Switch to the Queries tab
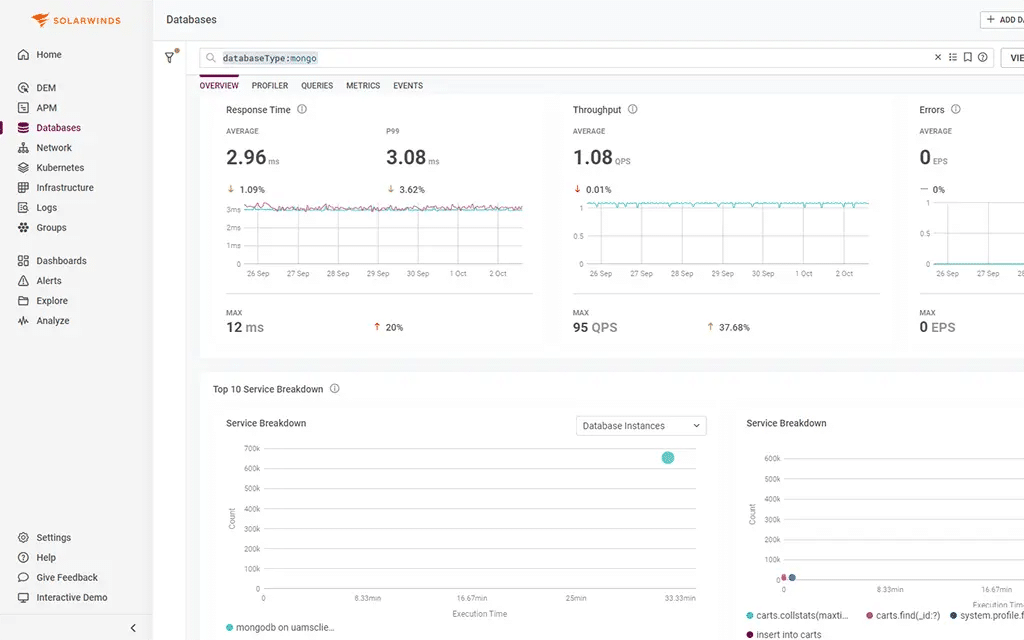The width and height of the screenshot is (1024, 640). (317, 86)
